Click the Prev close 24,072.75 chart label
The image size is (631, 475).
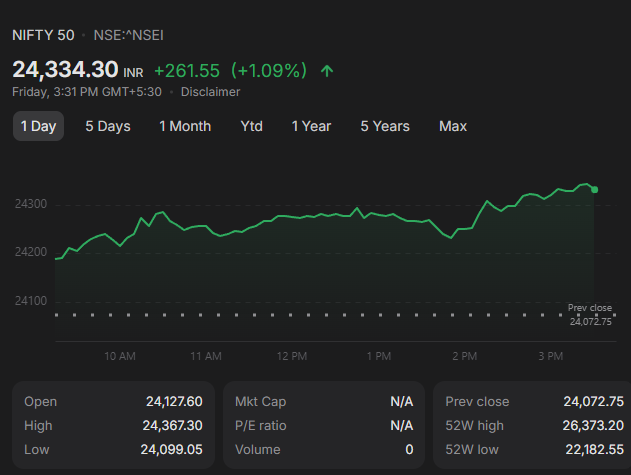tap(590, 315)
